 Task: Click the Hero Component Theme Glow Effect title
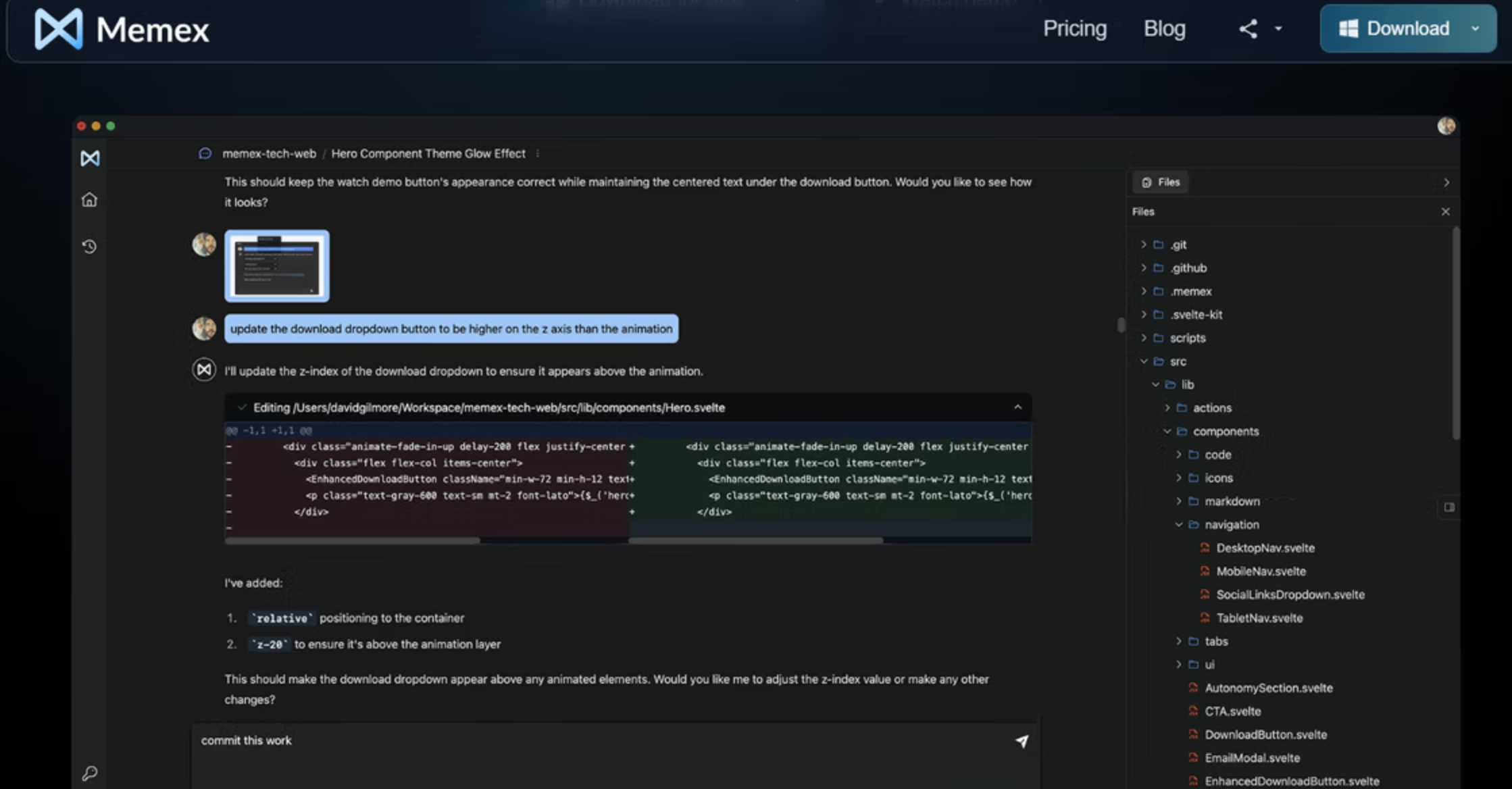click(428, 153)
